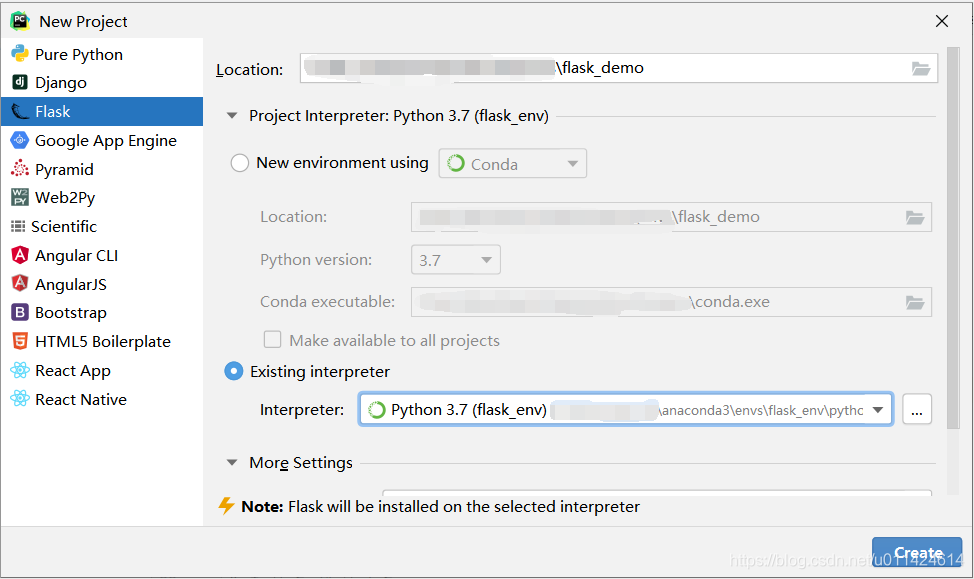Choose React App project type
The height and width of the screenshot is (579, 974).
[x=102, y=370]
